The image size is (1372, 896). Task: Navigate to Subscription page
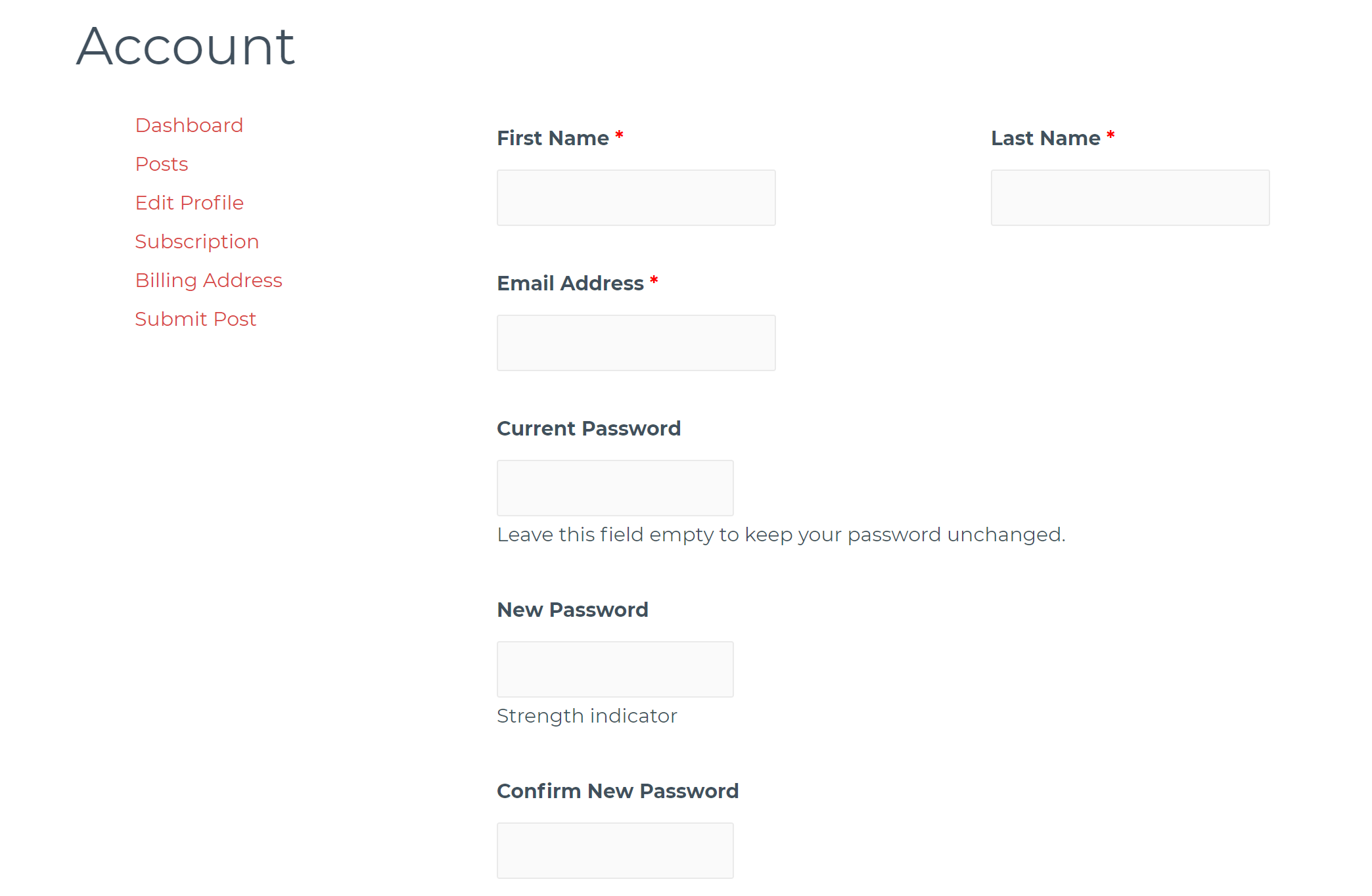pos(196,241)
